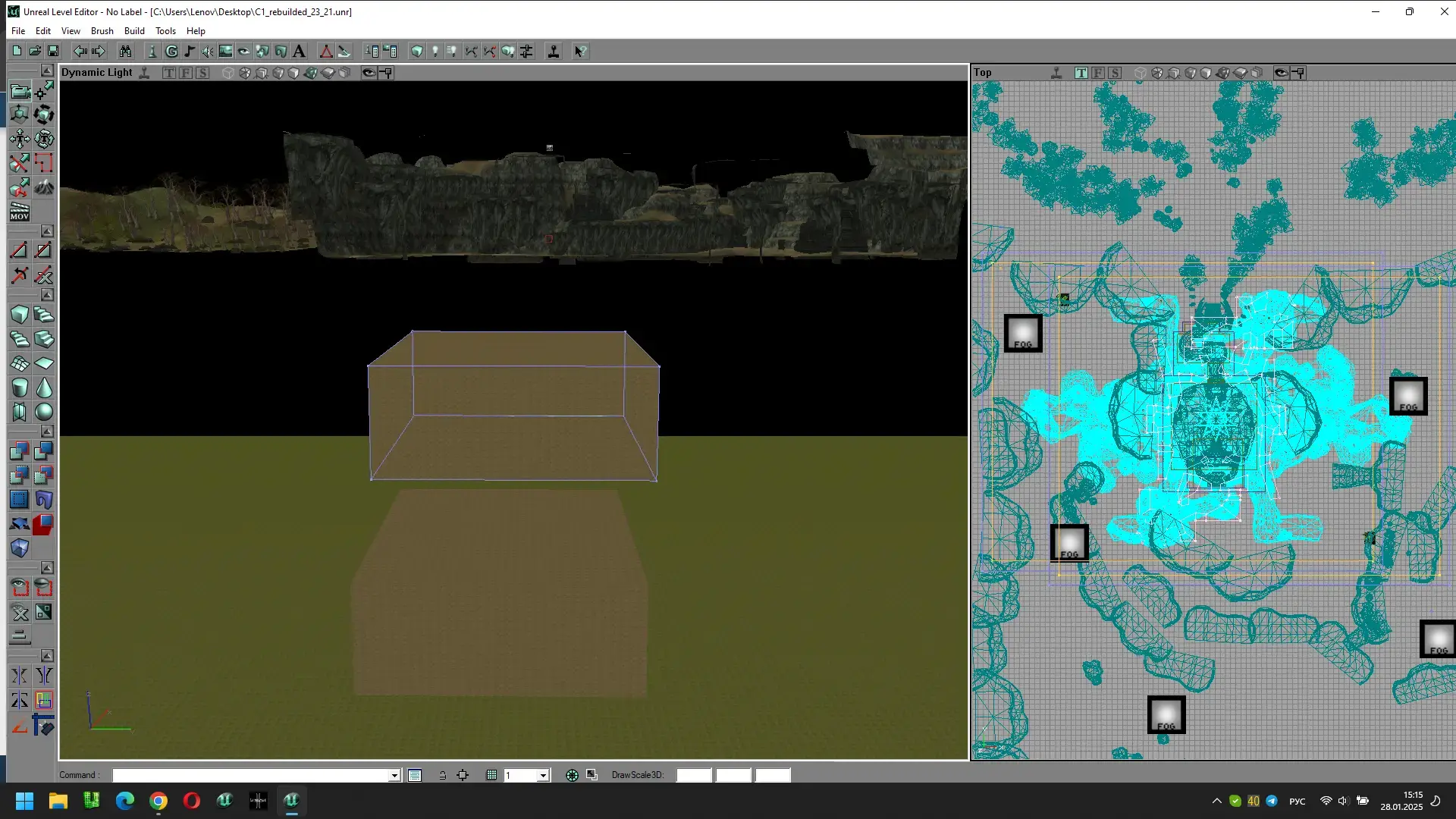
Task: Click the log window button beside Command field
Action: [x=415, y=775]
